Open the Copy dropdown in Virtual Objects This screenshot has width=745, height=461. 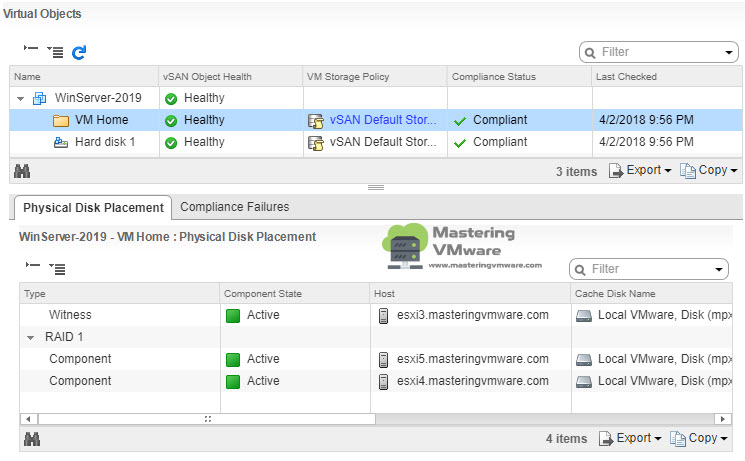coord(708,170)
